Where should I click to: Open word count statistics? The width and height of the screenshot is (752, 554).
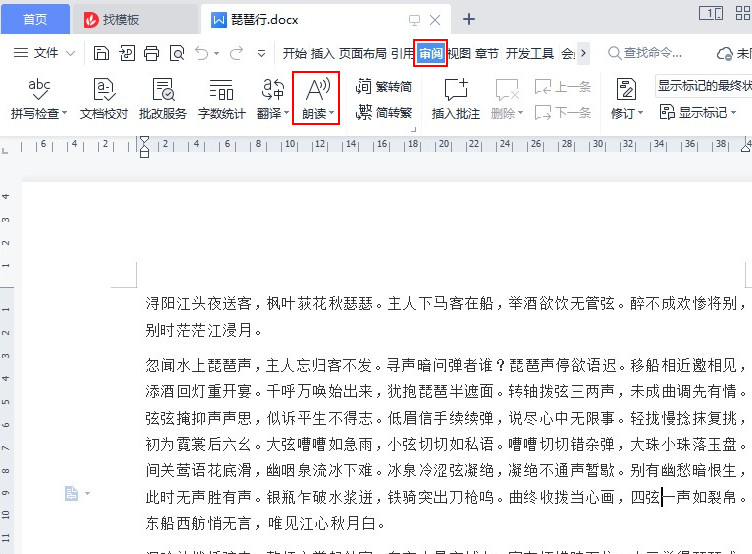[222, 98]
